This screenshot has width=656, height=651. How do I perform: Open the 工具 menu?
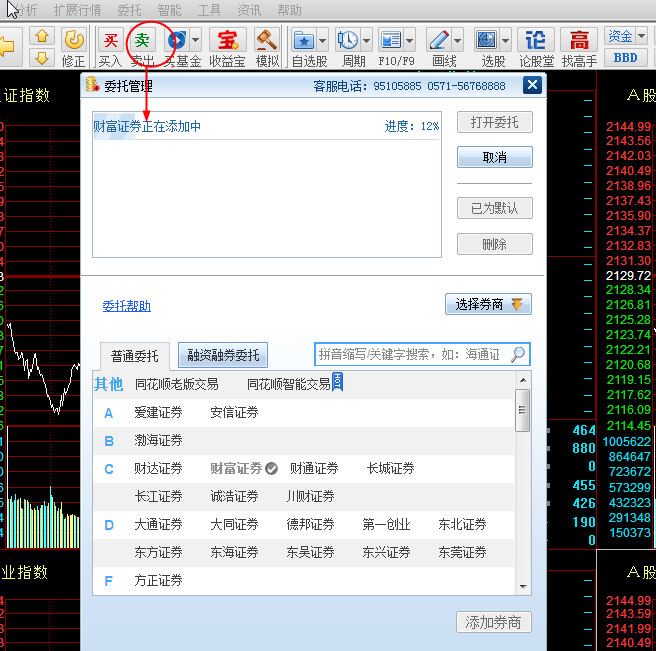pos(209,10)
